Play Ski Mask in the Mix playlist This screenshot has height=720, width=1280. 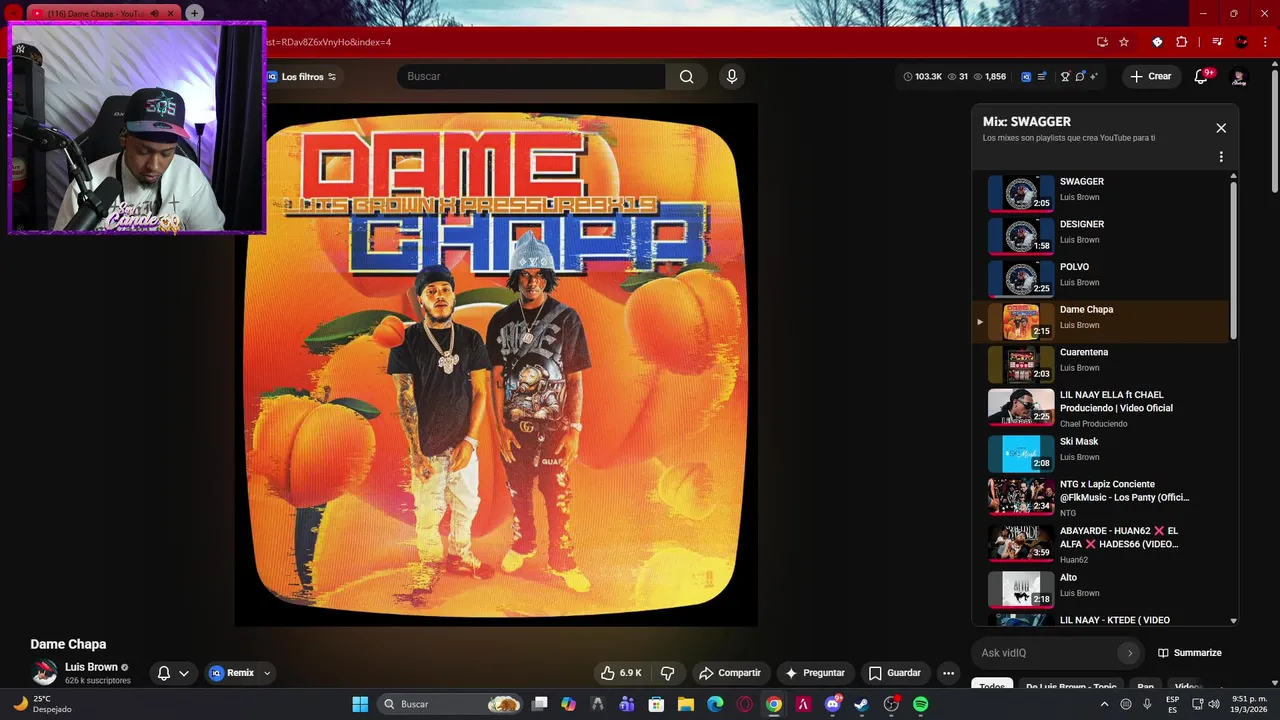pos(1100,453)
